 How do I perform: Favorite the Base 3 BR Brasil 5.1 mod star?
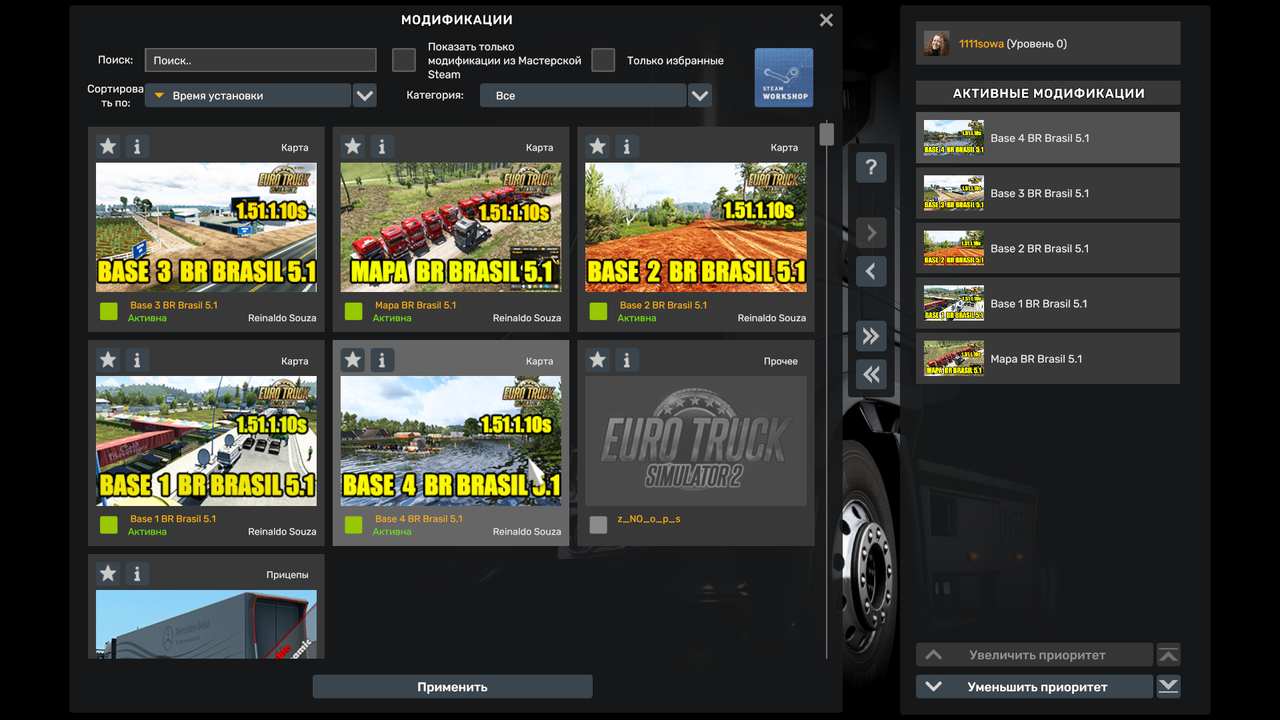point(108,146)
